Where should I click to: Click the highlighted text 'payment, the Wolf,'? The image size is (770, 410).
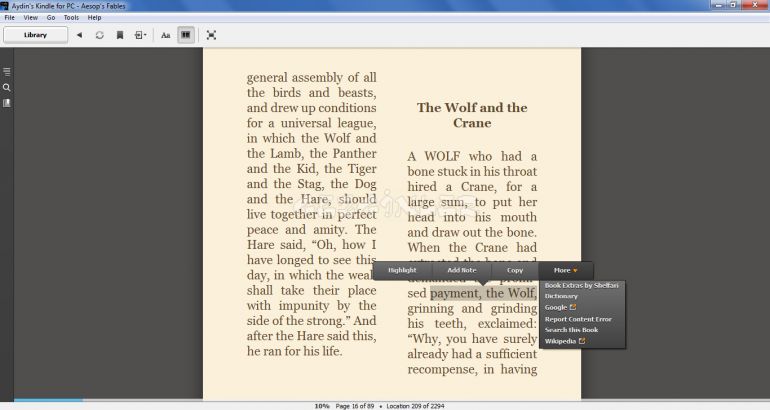pyautogui.click(x=483, y=293)
